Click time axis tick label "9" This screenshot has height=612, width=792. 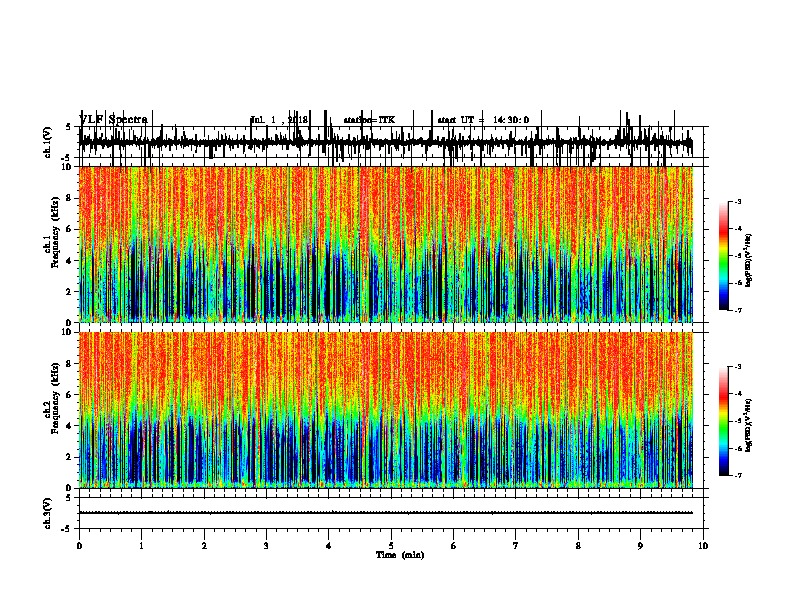click(640, 546)
